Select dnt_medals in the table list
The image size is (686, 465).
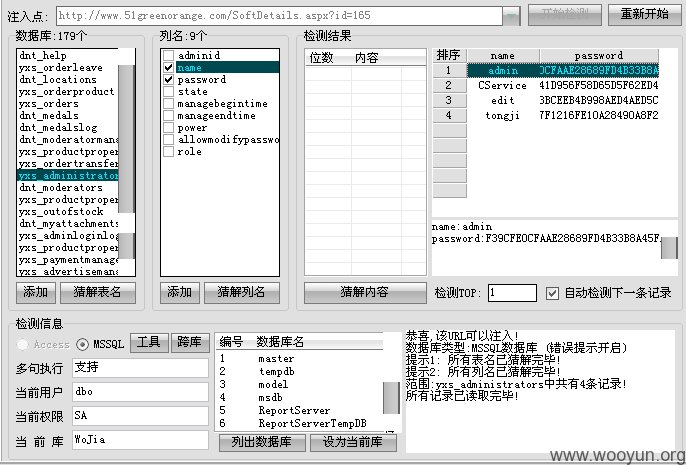coord(68,115)
